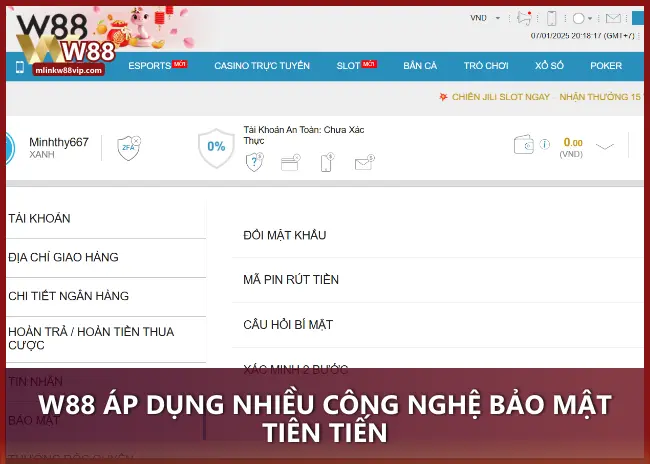Verify the security question shield icon
The height and width of the screenshot is (464, 650).
coord(255,162)
